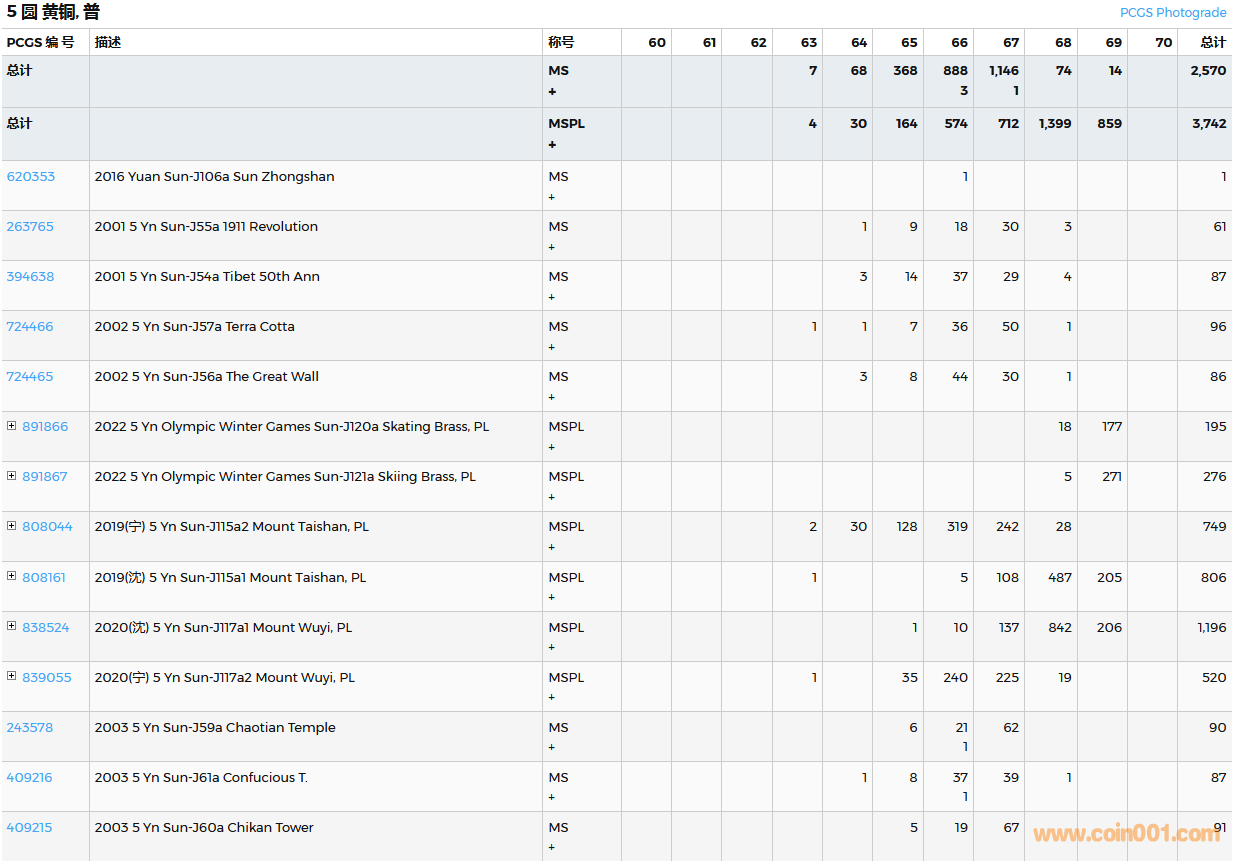Expand row 891866 Skating Brass plus icon
The width and height of the screenshot is (1233, 861).
click(12, 426)
